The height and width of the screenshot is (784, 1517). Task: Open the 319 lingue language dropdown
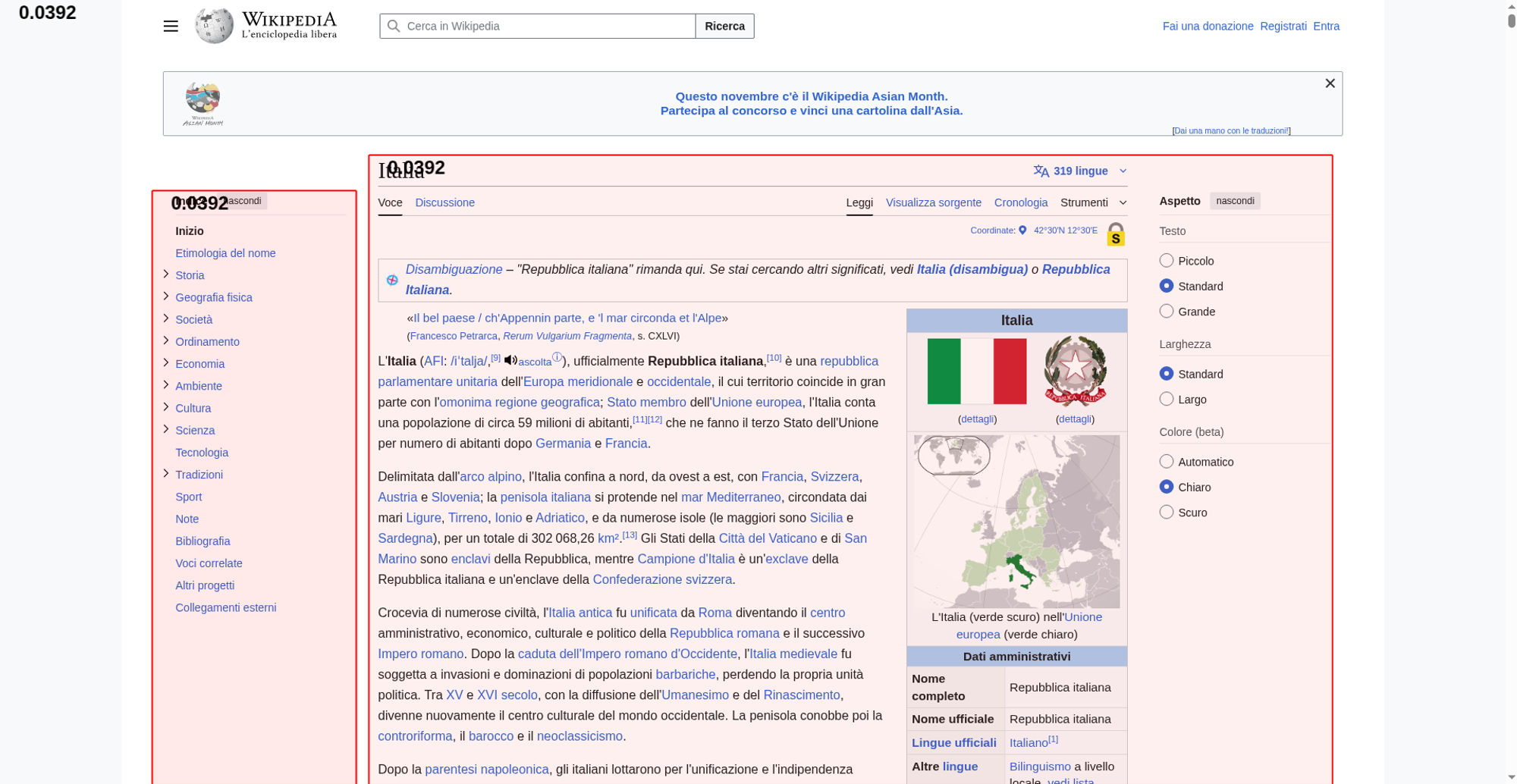1079,171
